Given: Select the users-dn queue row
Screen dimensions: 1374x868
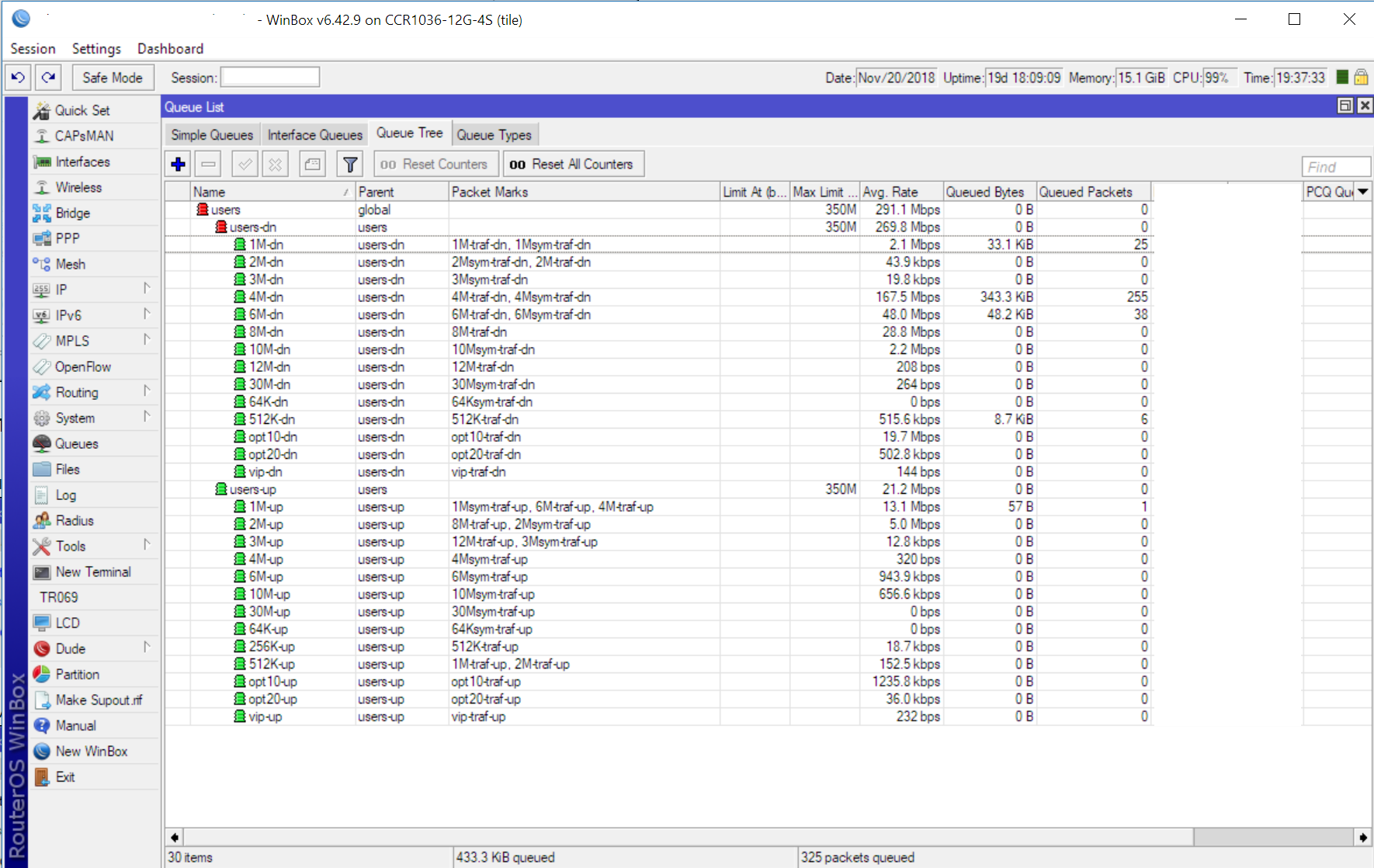Looking at the screenshot, I should [658, 227].
